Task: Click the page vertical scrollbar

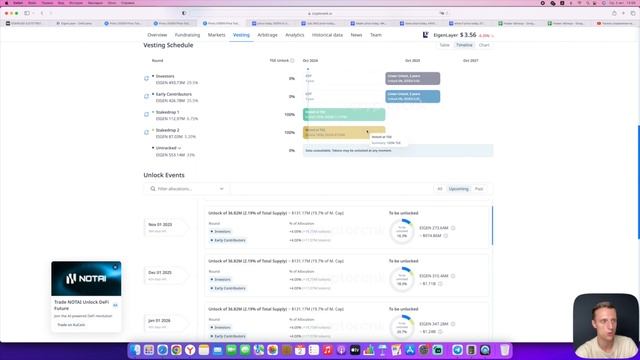Action: [x=638, y=182]
